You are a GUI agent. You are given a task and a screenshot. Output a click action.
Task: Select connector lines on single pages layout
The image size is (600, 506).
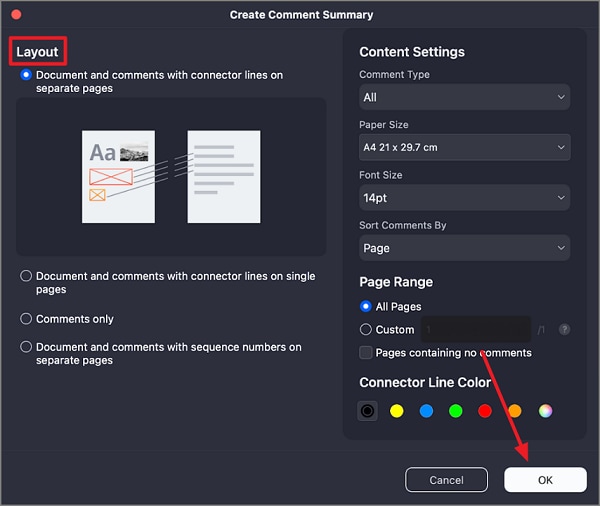tap(26, 277)
